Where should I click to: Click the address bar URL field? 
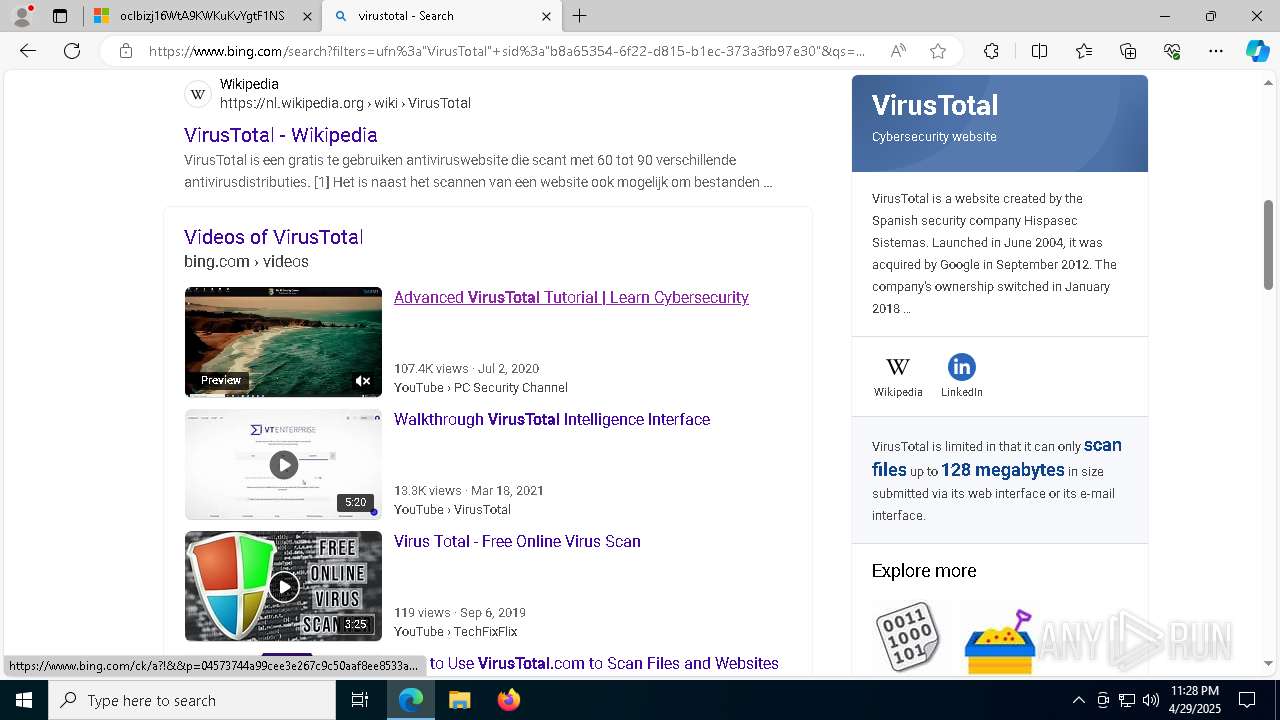(x=507, y=51)
